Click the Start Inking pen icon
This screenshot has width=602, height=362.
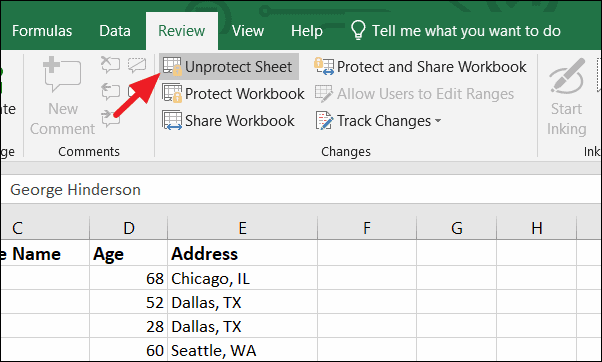pos(567,76)
